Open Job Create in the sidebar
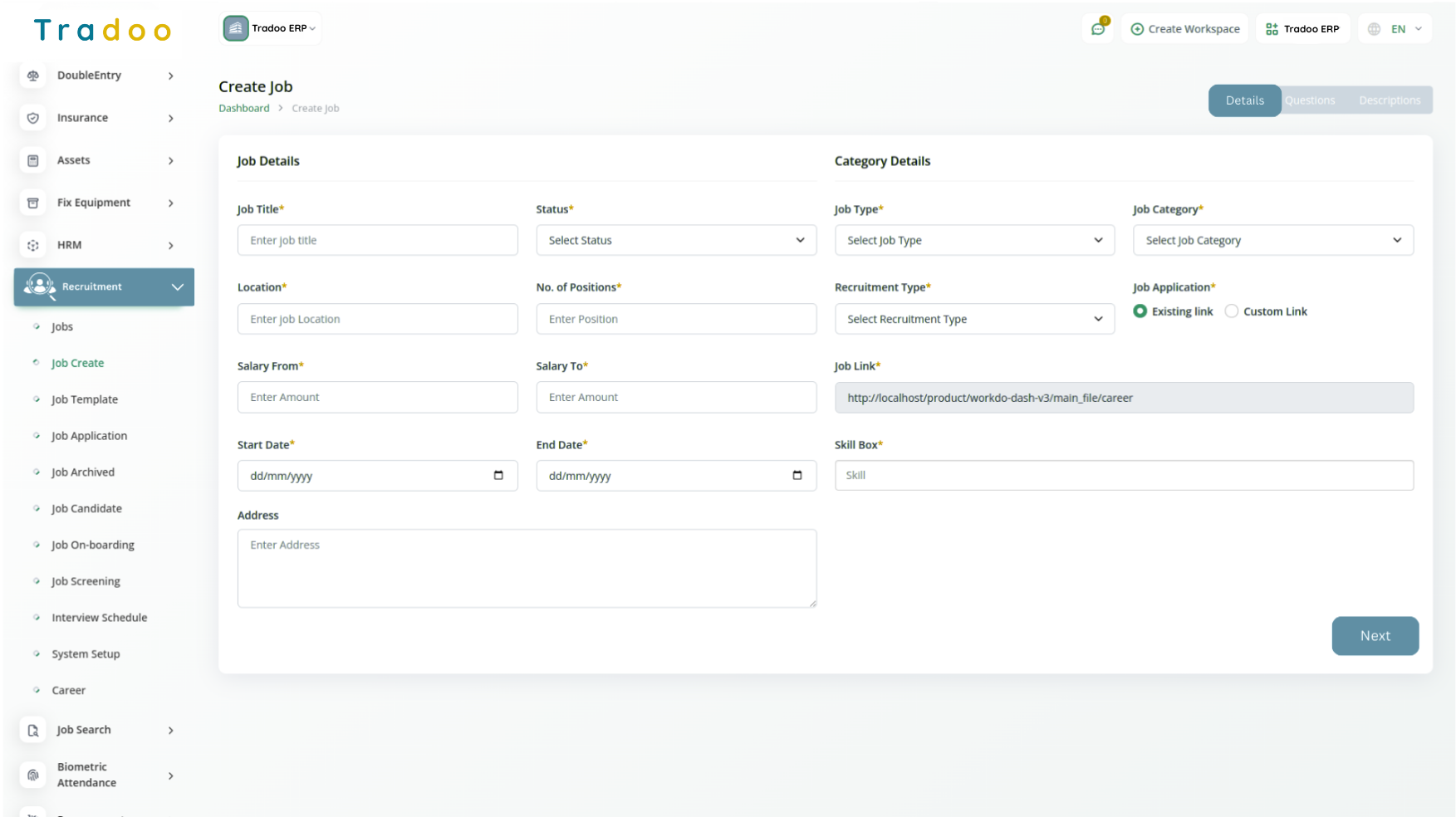 (x=77, y=363)
